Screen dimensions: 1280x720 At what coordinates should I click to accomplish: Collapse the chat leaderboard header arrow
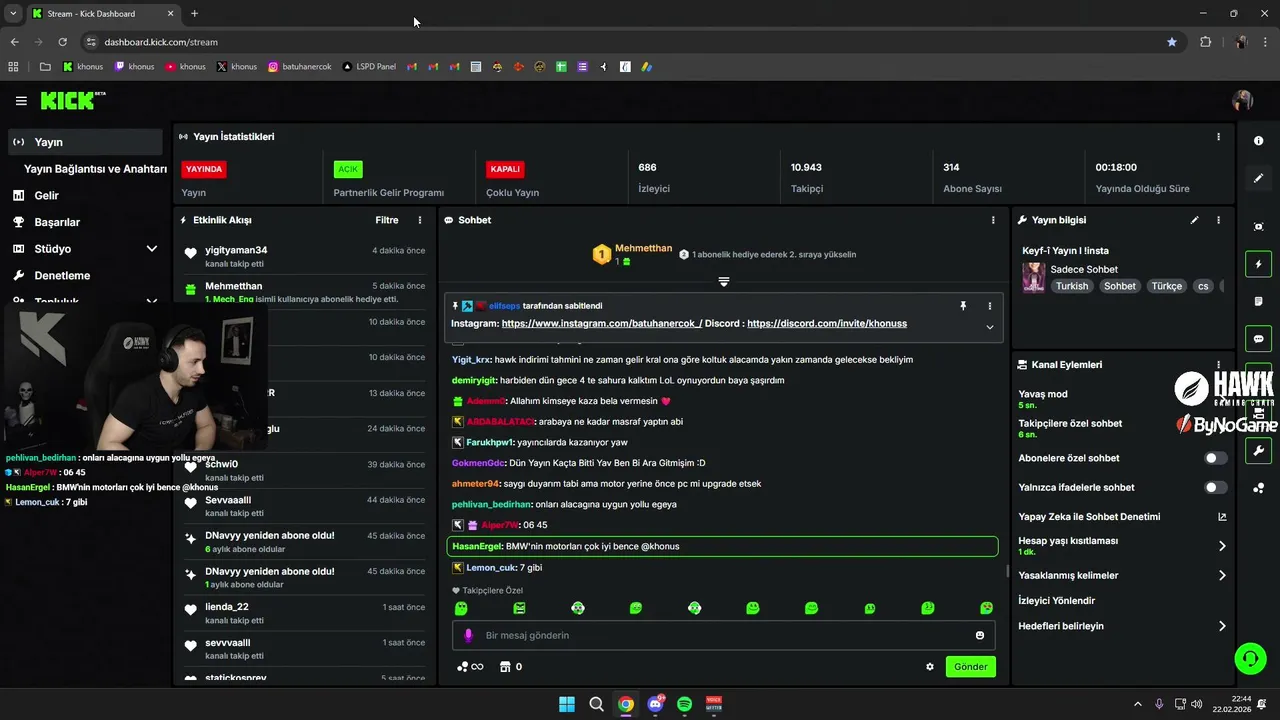(723, 282)
